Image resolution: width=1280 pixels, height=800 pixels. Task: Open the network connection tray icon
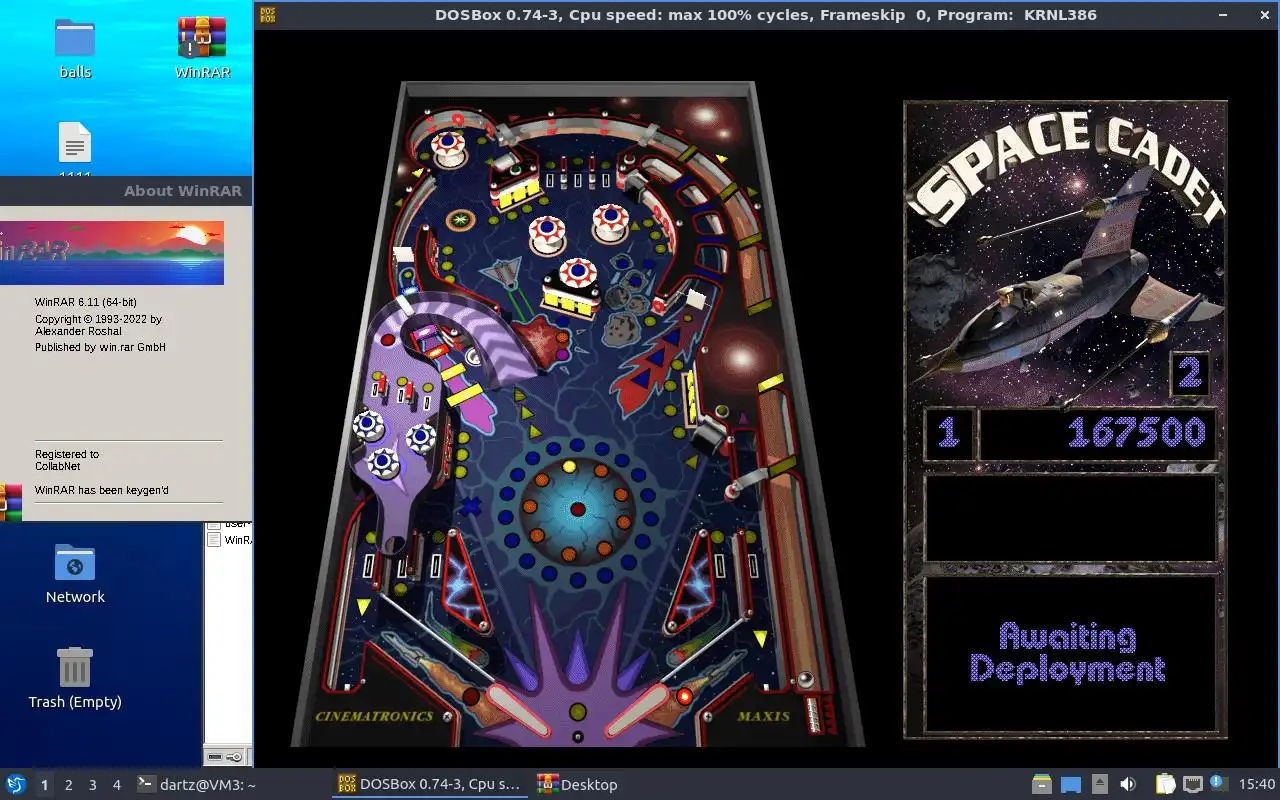1193,785
